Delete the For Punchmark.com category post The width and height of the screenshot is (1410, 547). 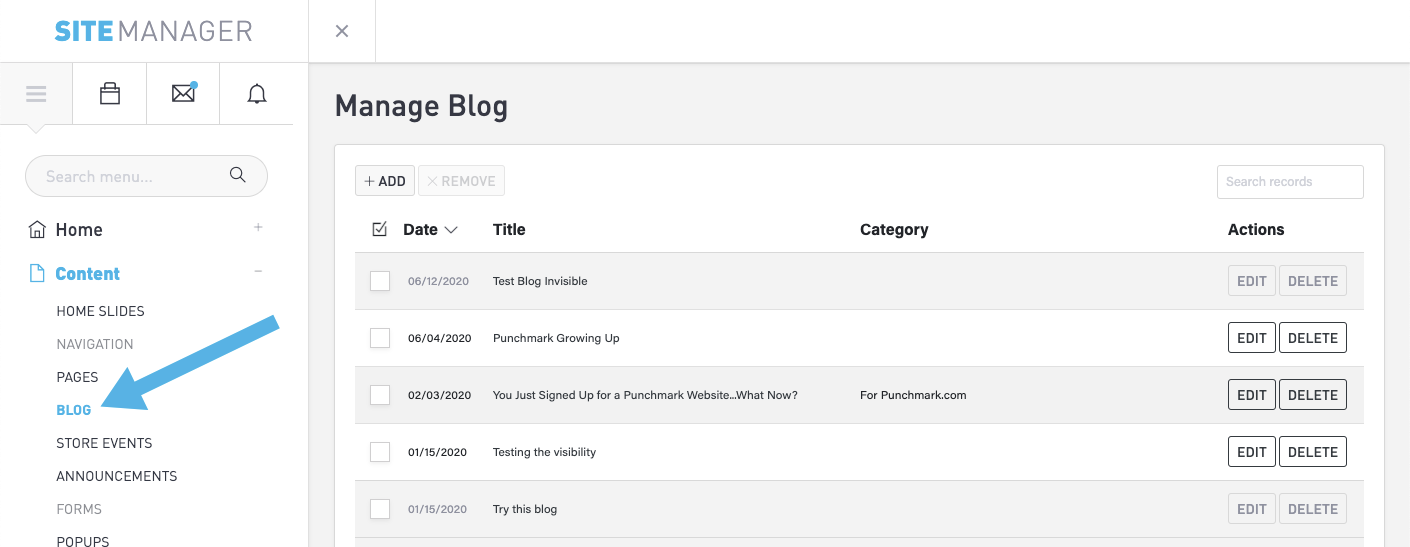(x=1312, y=395)
